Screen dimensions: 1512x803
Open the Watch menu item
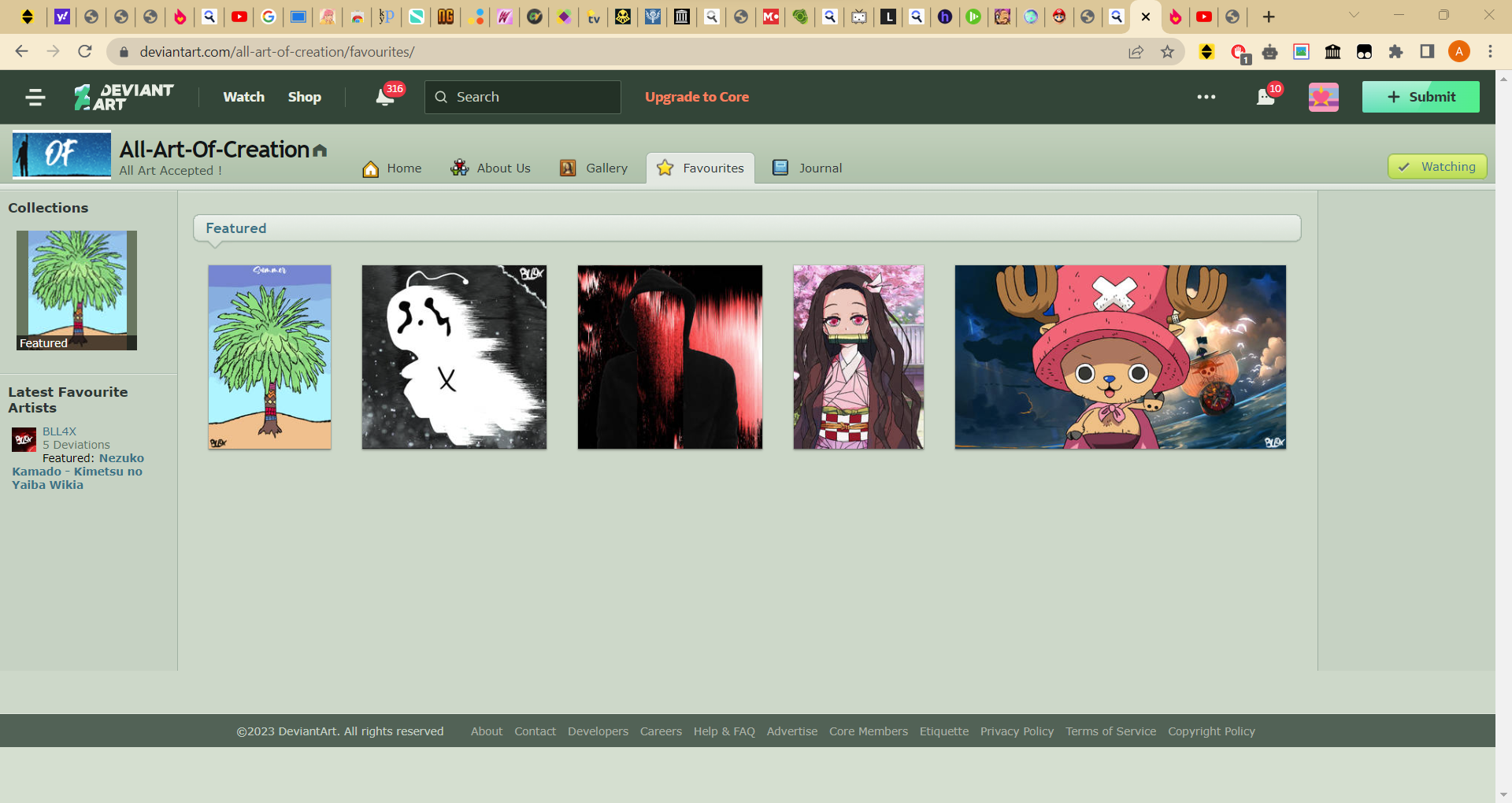pyautogui.click(x=243, y=97)
